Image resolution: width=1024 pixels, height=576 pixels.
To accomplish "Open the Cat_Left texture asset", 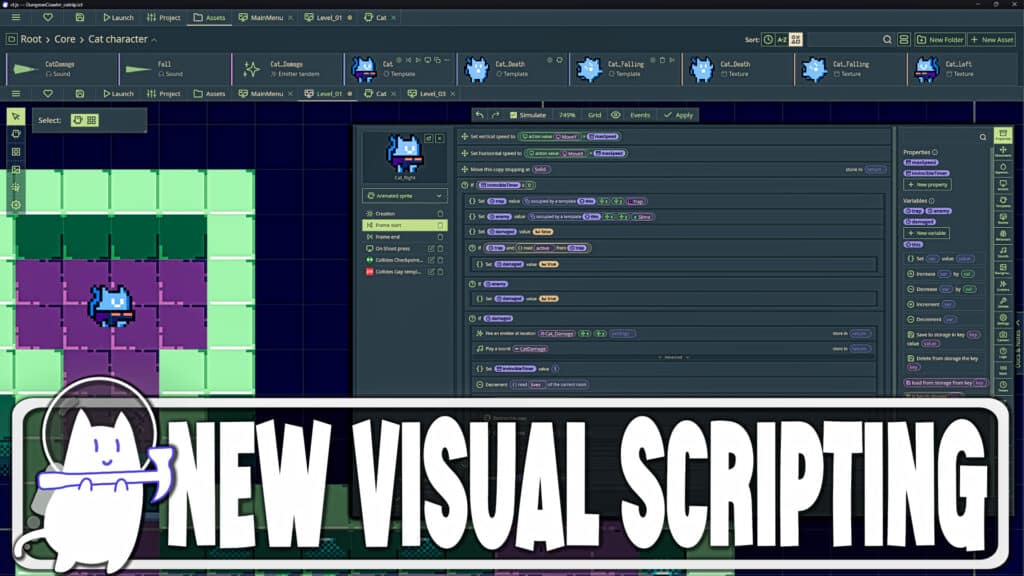I will coord(963,69).
